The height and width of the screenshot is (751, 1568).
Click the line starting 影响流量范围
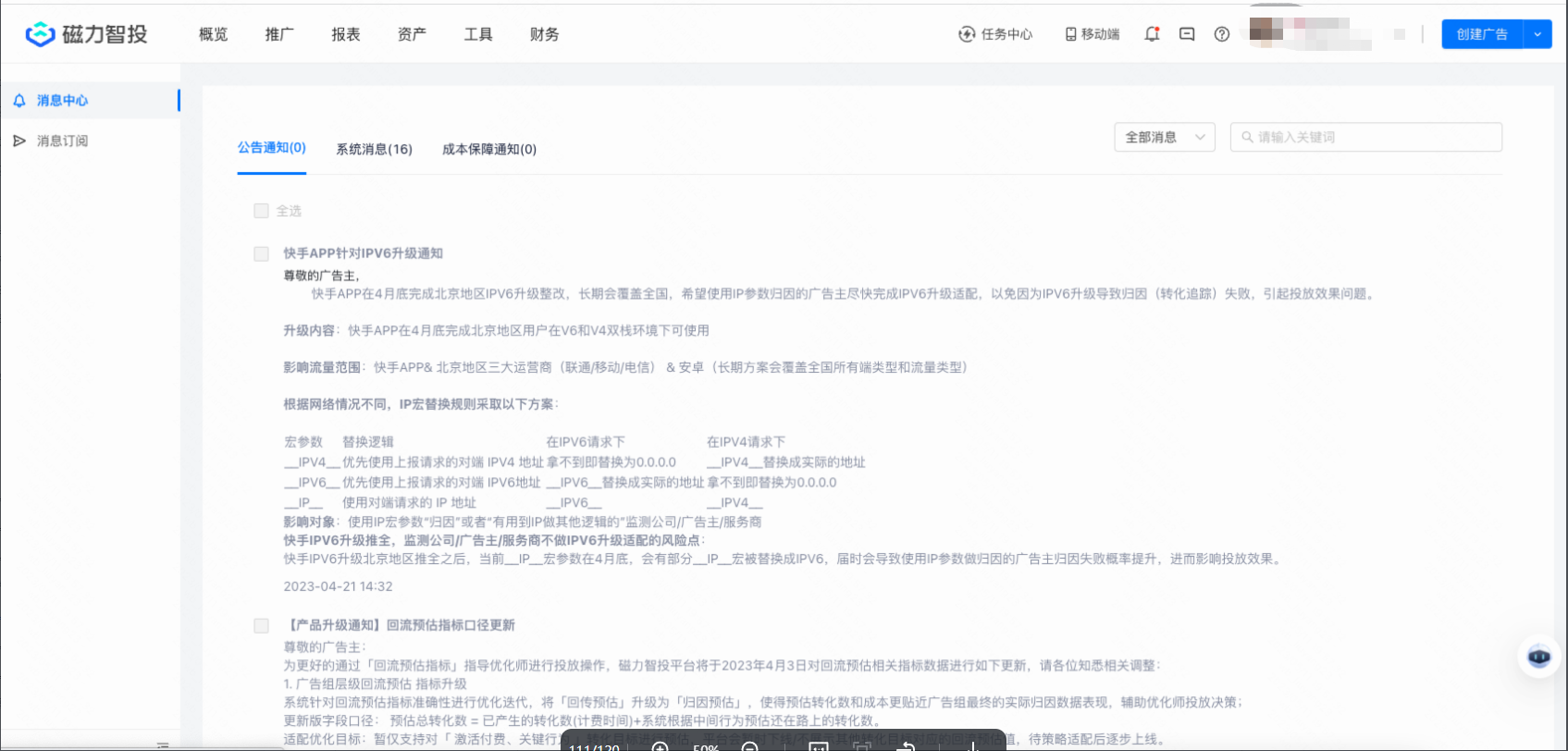625,367
